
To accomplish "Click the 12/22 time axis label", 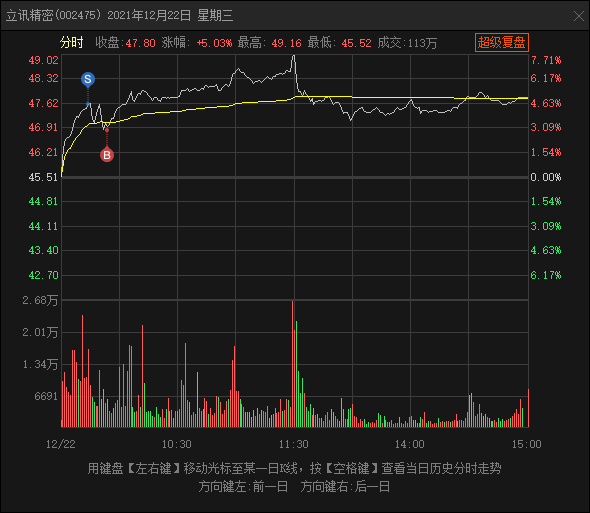I will 61,444.
